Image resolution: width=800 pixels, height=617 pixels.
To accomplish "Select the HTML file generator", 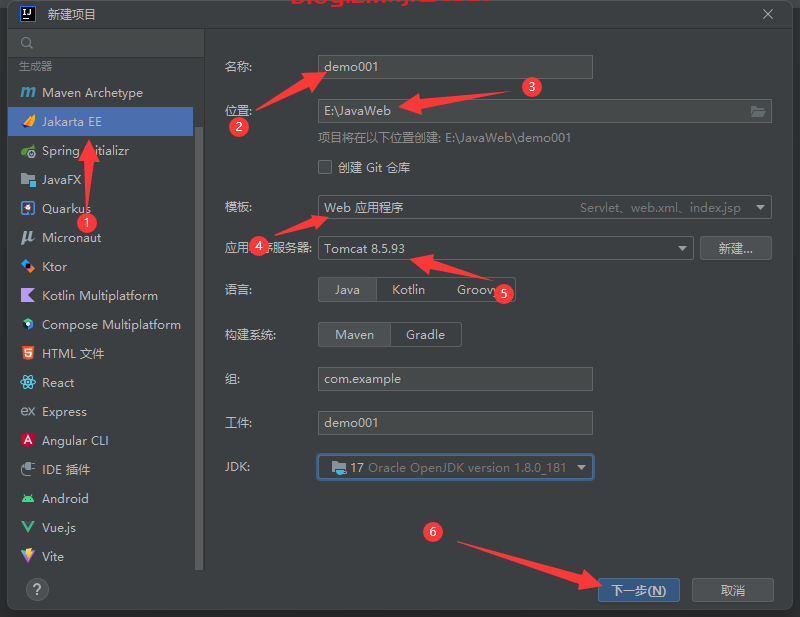I will [x=101, y=353].
